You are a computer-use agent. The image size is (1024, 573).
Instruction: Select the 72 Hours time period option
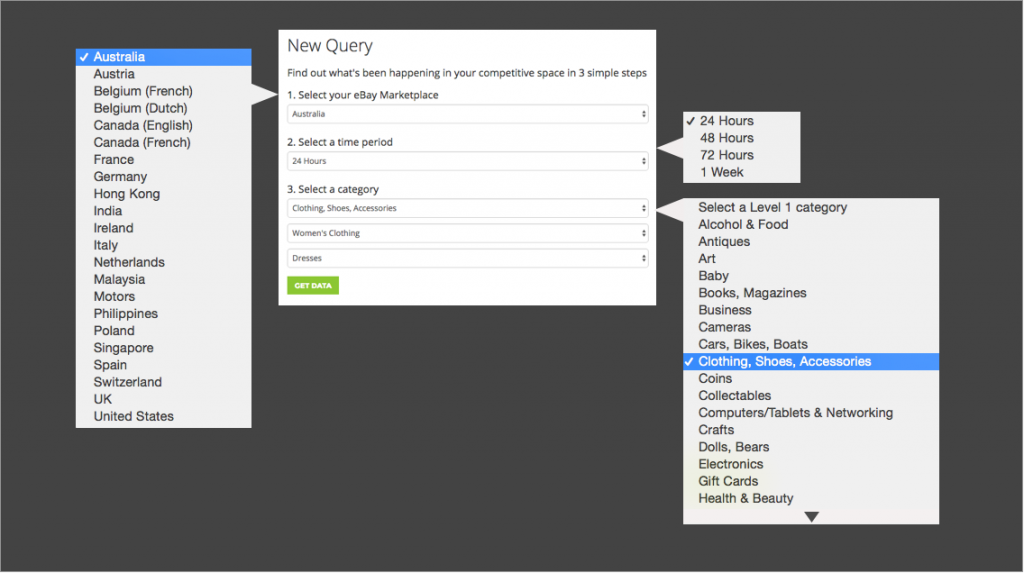tap(741, 155)
